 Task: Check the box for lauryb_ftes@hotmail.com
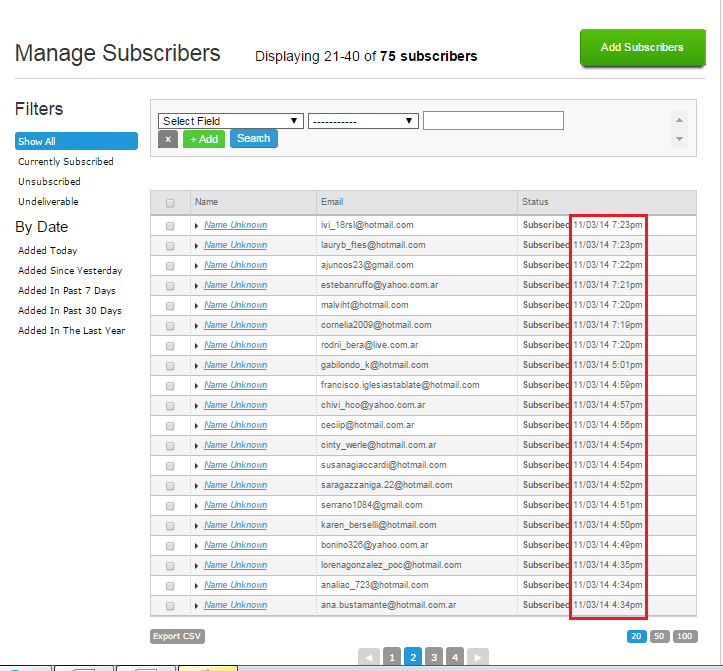click(x=170, y=246)
